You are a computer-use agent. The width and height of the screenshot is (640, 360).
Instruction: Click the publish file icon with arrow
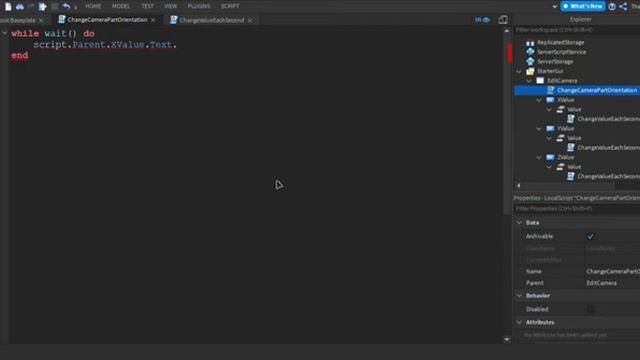[x=42, y=6]
